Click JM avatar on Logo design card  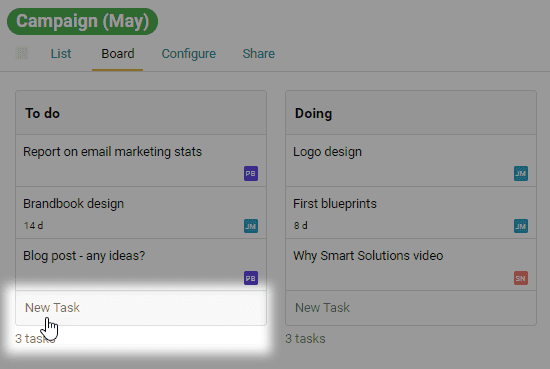(521, 174)
